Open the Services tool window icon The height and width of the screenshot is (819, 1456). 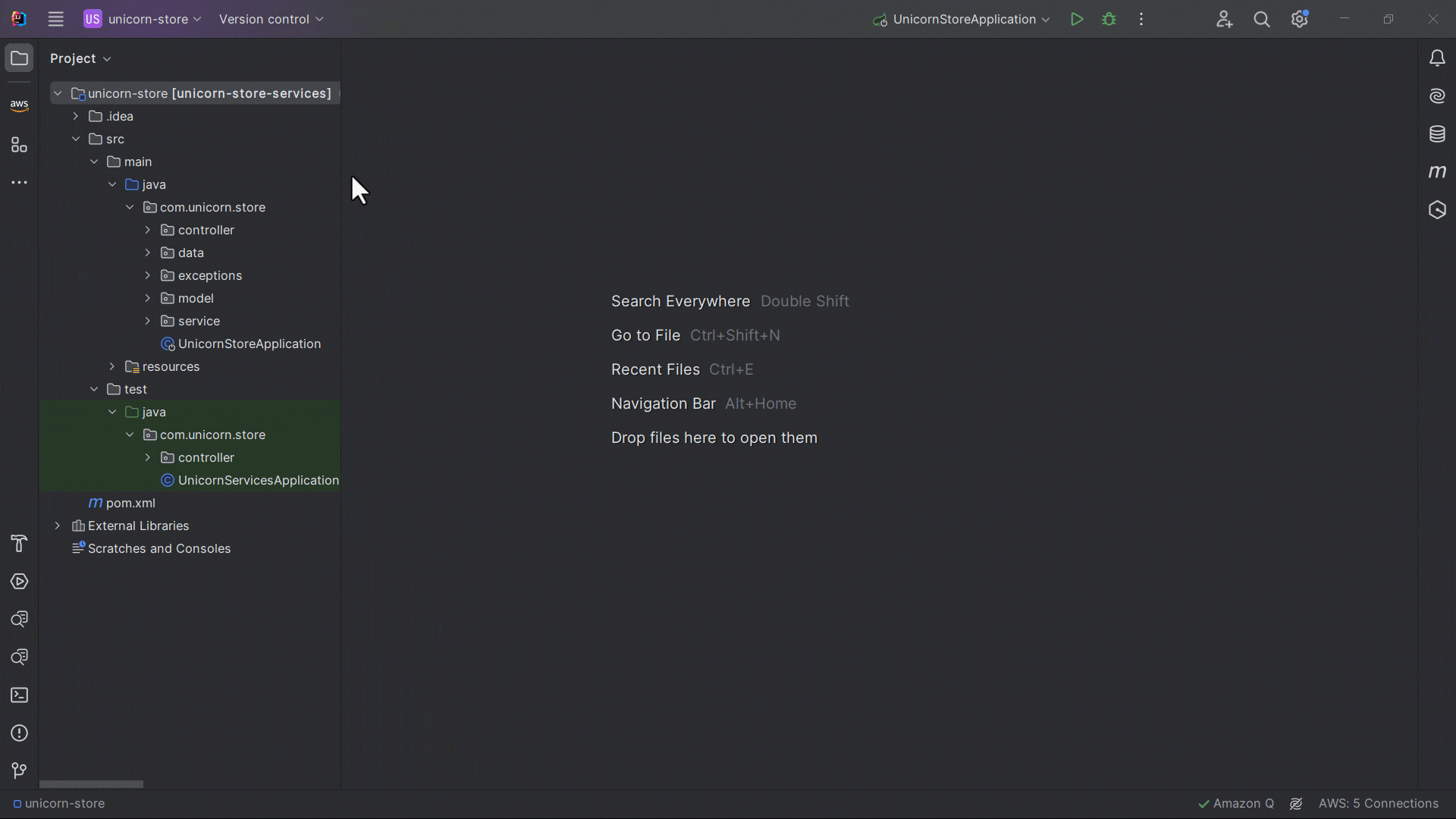click(x=19, y=582)
